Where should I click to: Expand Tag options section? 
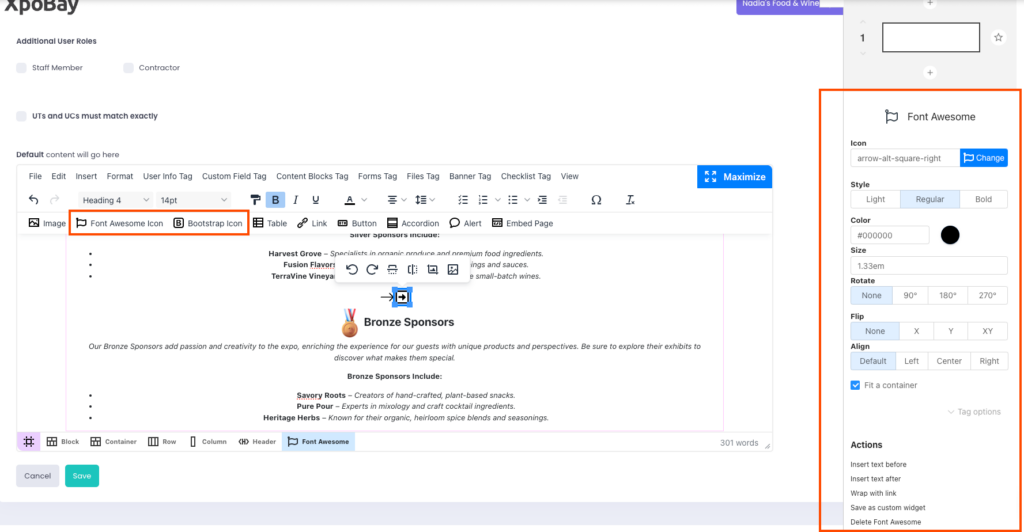click(973, 412)
